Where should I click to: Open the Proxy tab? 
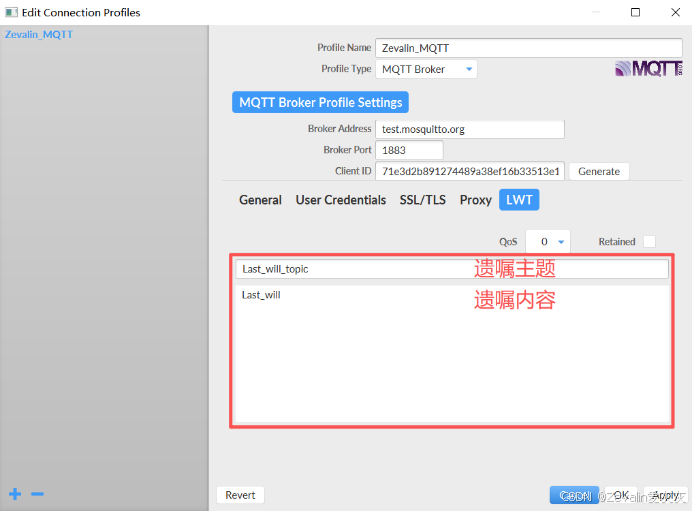coord(476,200)
